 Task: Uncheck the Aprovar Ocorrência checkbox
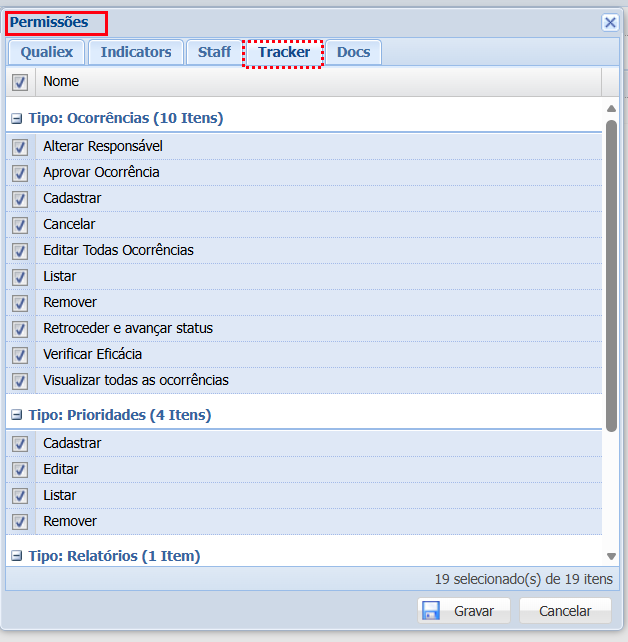pos(20,173)
